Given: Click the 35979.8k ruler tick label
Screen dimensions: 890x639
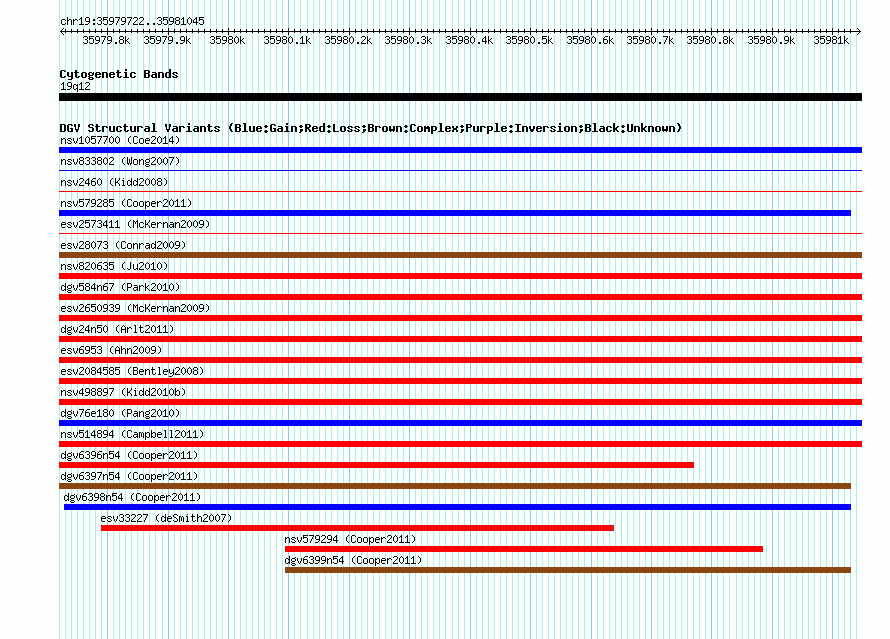Looking at the screenshot, I should click(x=106, y=40).
